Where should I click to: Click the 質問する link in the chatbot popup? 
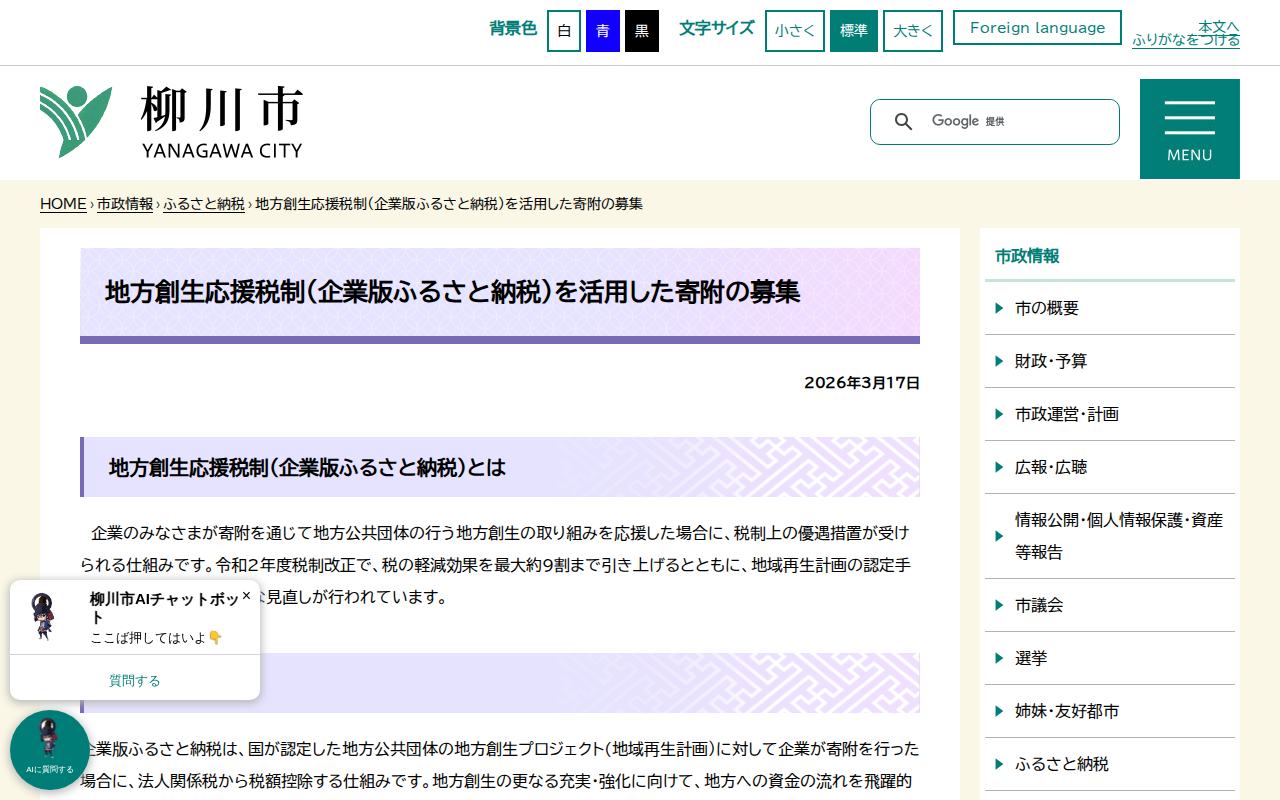tap(133, 679)
